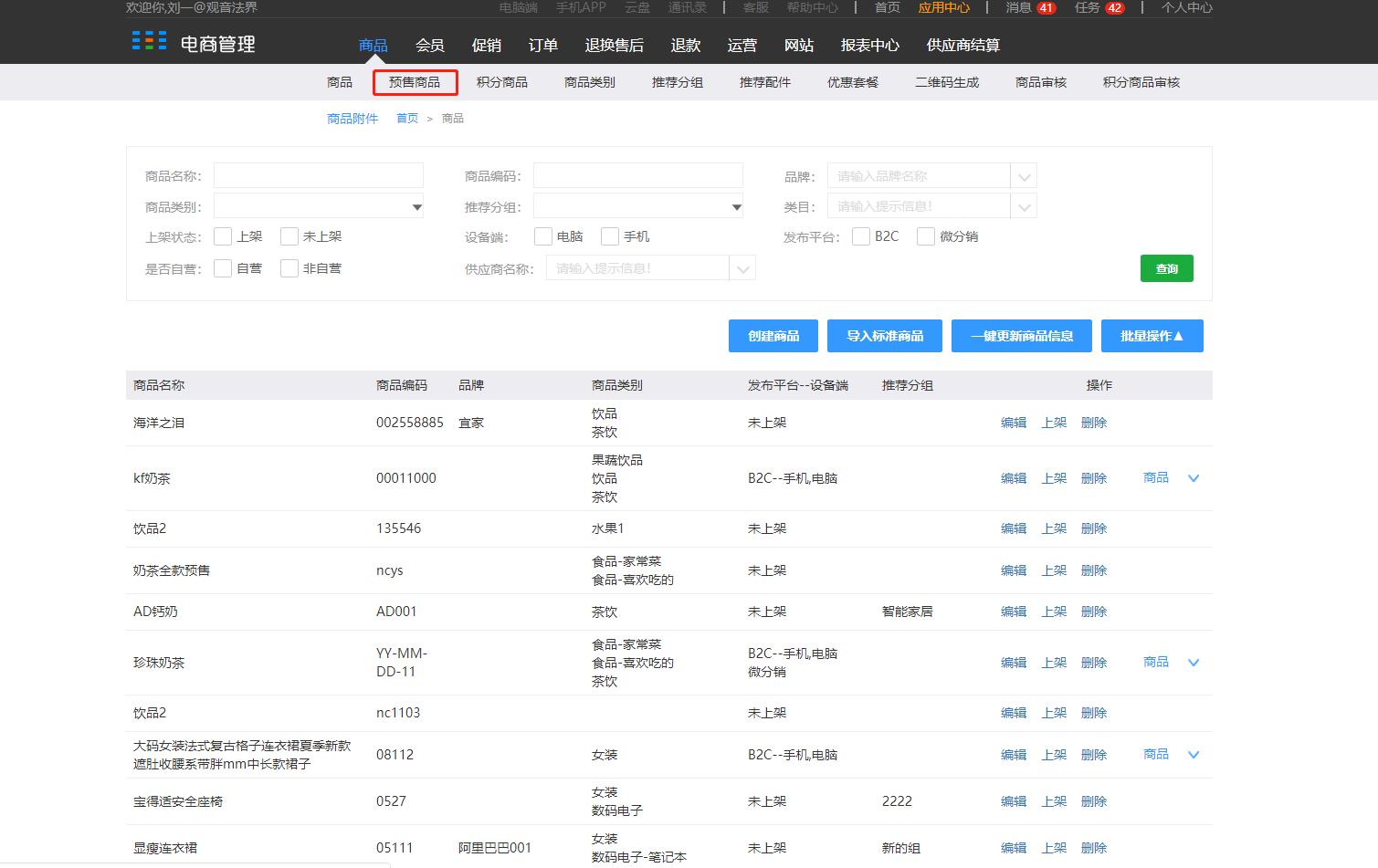Click the 智能家居 group cell

(x=908, y=612)
